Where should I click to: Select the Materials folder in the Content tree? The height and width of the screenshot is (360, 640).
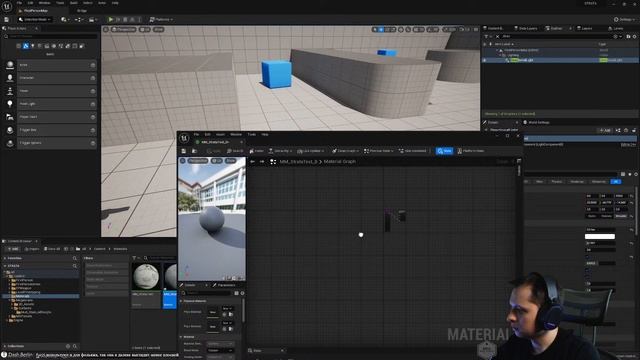pyautogui.click(x=41, y=296)
